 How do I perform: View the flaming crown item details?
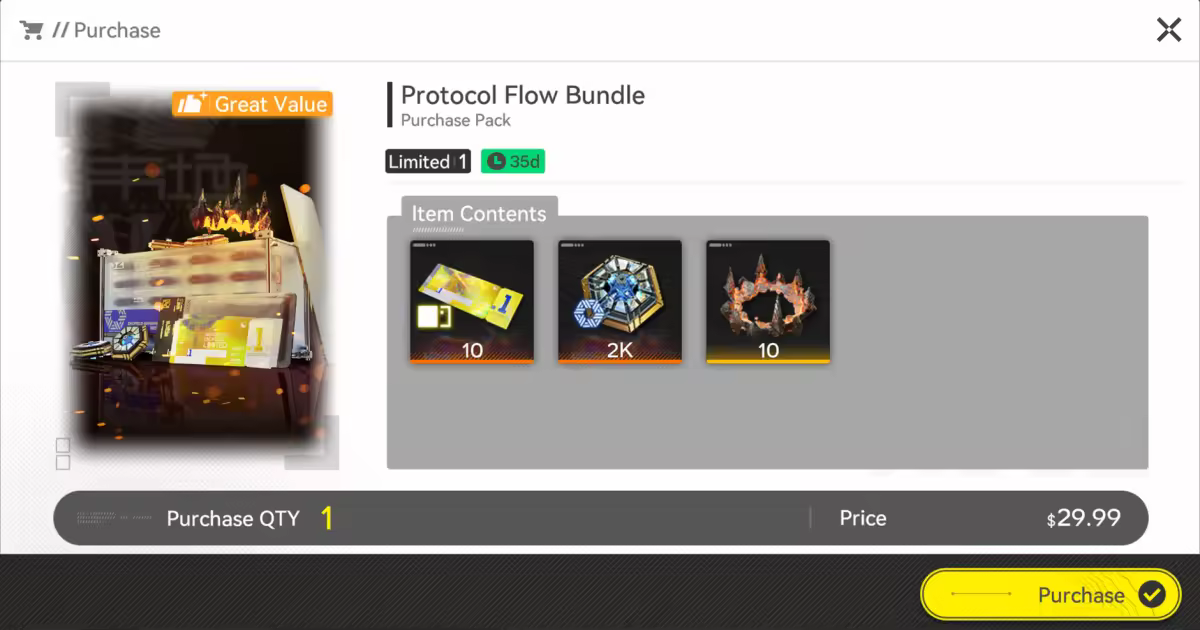point(768,301)
